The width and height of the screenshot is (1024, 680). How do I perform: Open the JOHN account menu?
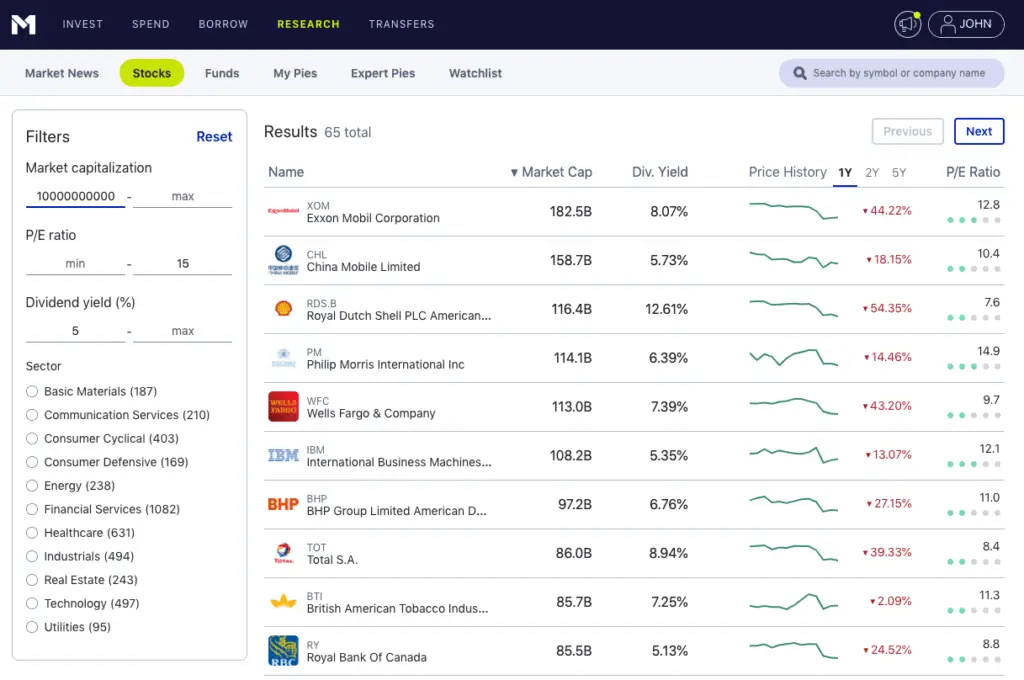(x=966, y=24)
